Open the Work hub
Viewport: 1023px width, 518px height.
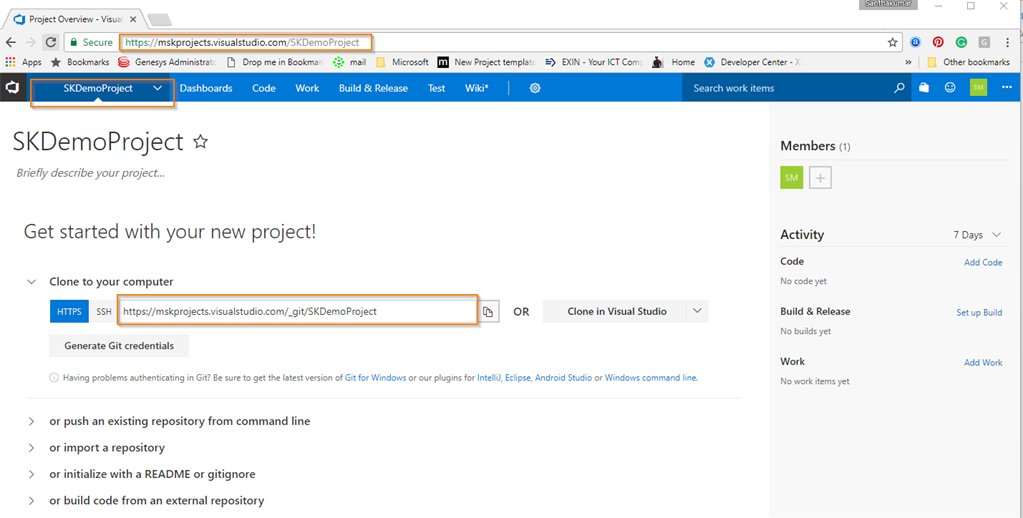(307, 88)
